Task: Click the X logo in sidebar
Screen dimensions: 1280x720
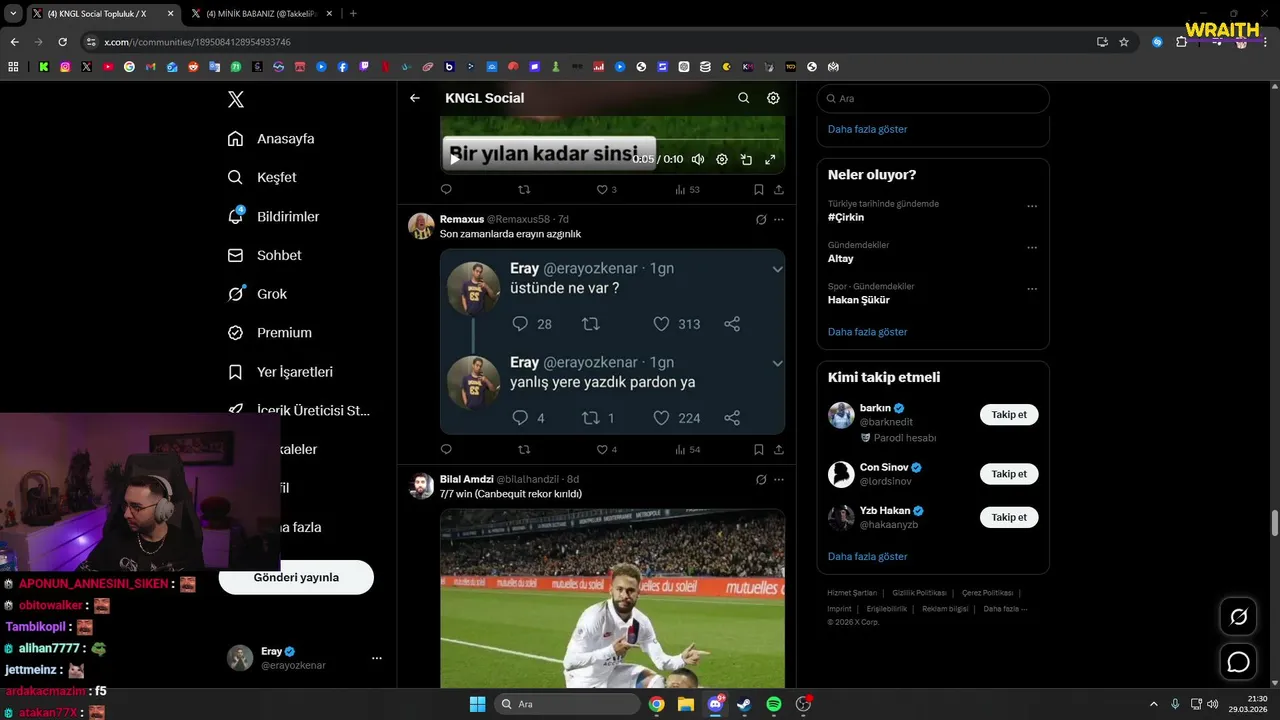Action: (236, 99)
